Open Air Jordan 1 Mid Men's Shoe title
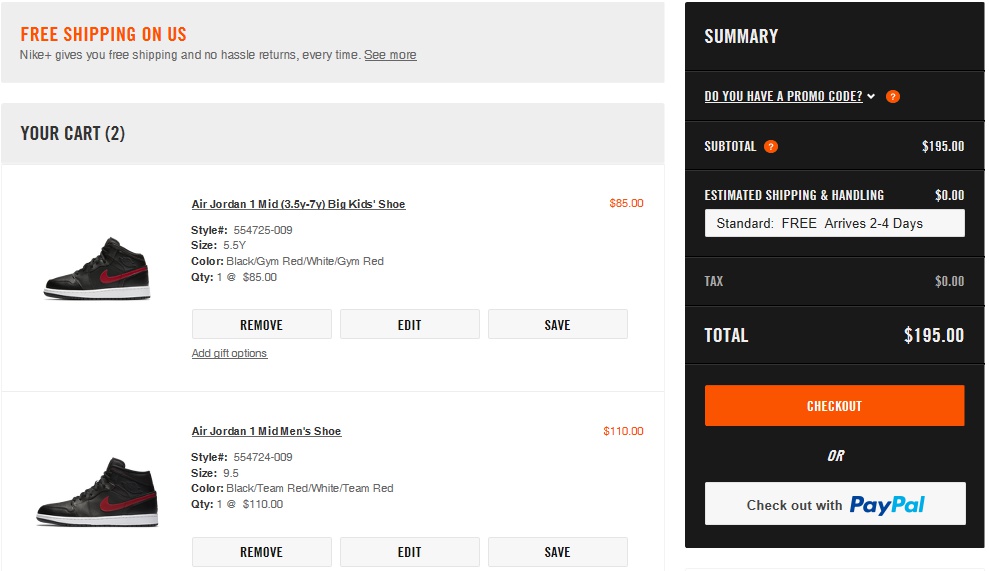Screen dimensions: 989x571 [266, 431]
